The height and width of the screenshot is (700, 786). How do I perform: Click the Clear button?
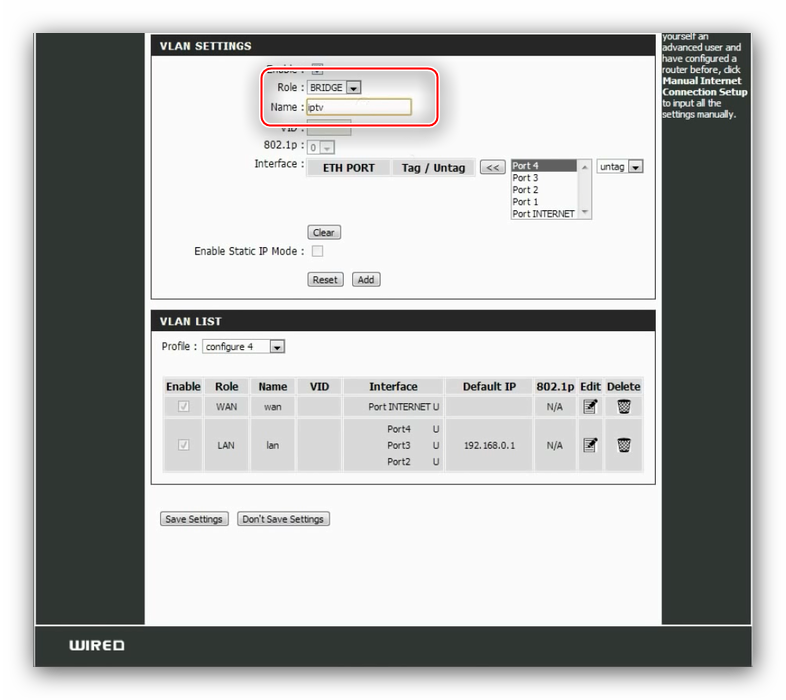(x=324, y=232)
